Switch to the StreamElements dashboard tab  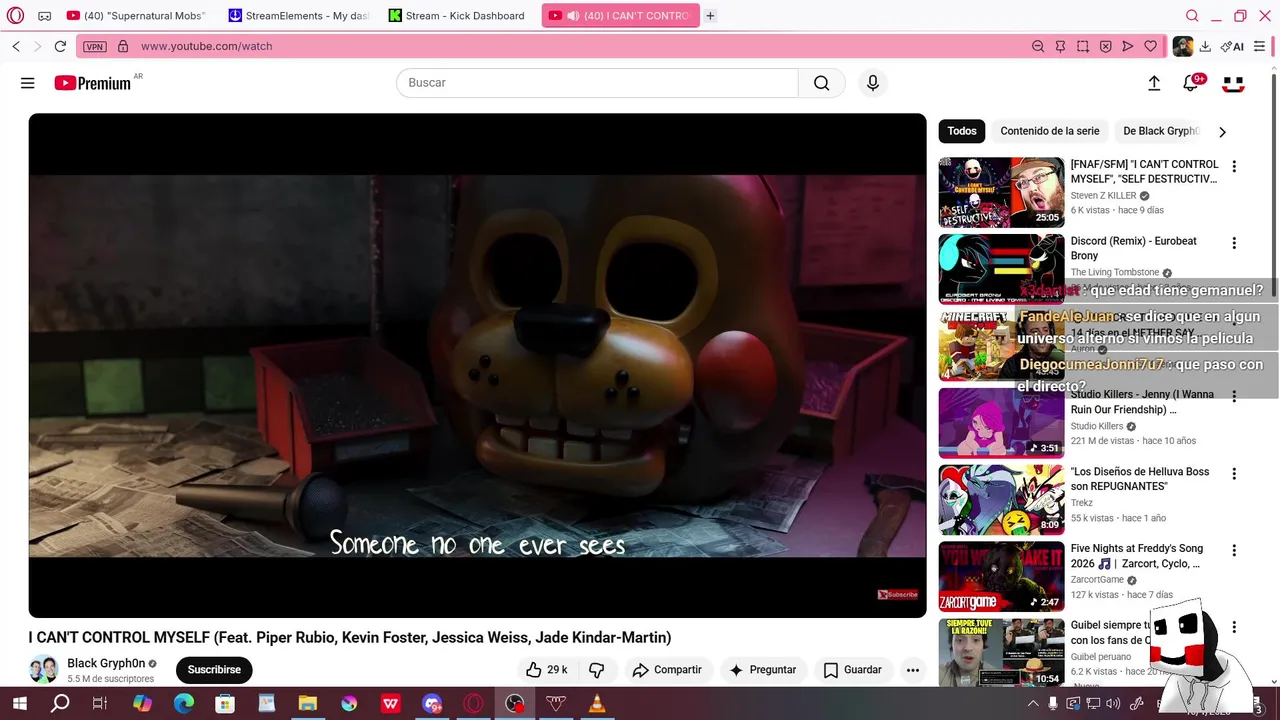click(299, 16)
